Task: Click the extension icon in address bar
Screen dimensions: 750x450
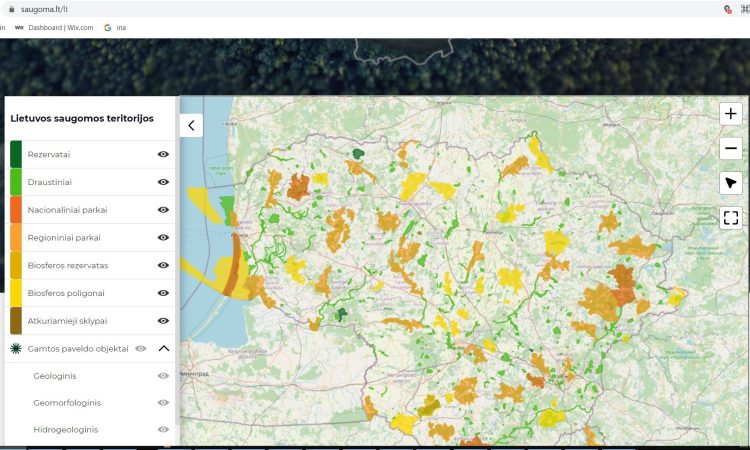Action: [x=728, y=9]
